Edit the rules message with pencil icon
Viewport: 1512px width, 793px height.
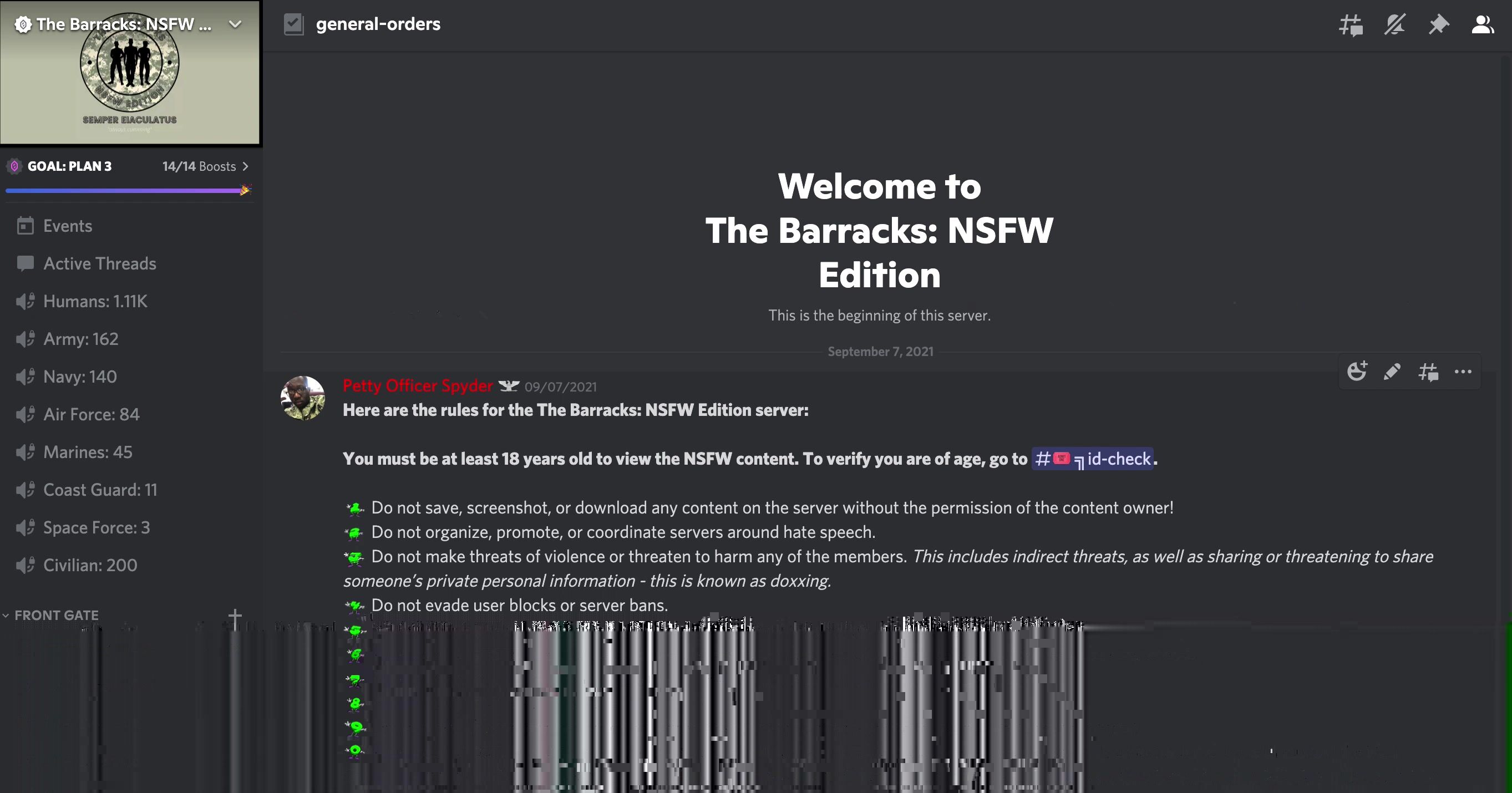coord(1392,372)
